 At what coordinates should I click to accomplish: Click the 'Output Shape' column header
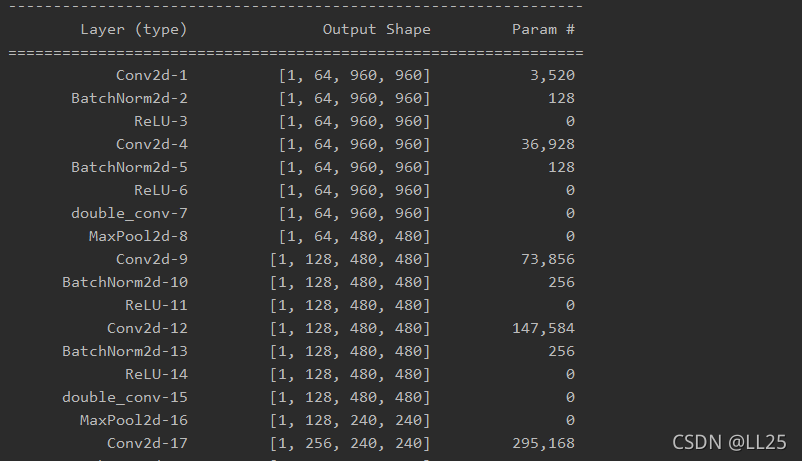click(376, 30)
